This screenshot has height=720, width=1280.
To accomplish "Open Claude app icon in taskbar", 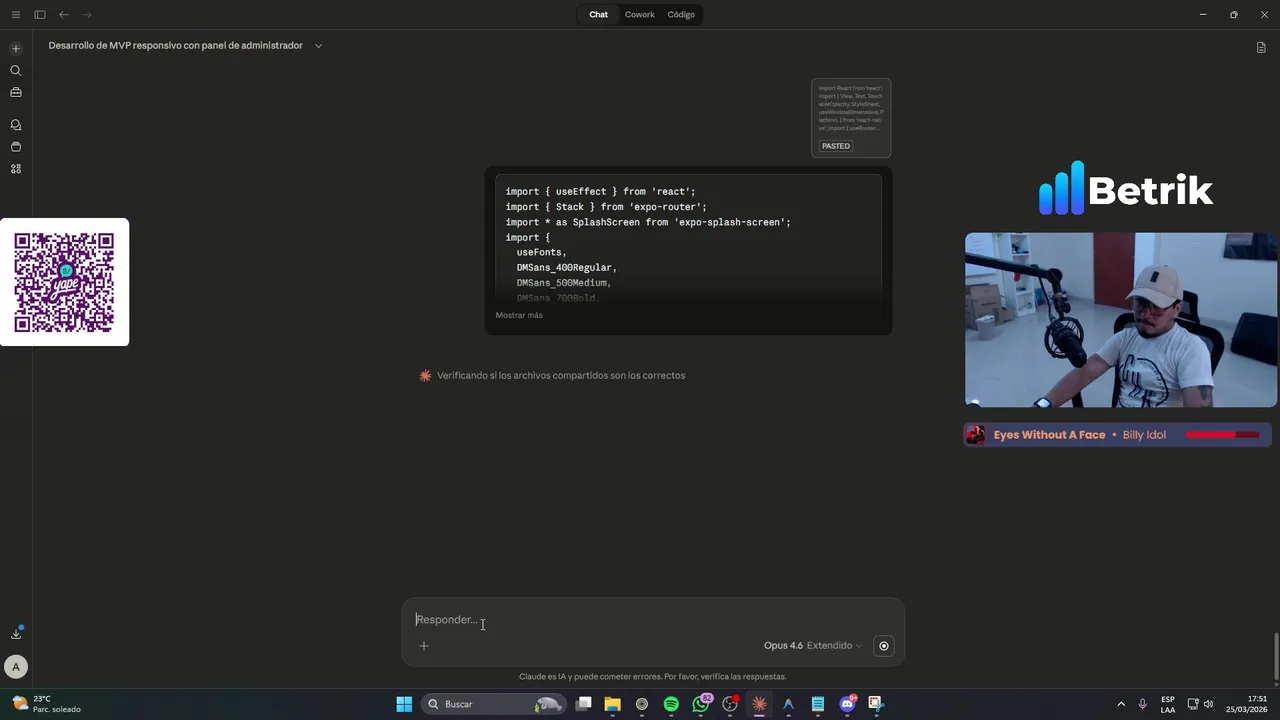I will point(759,704).
